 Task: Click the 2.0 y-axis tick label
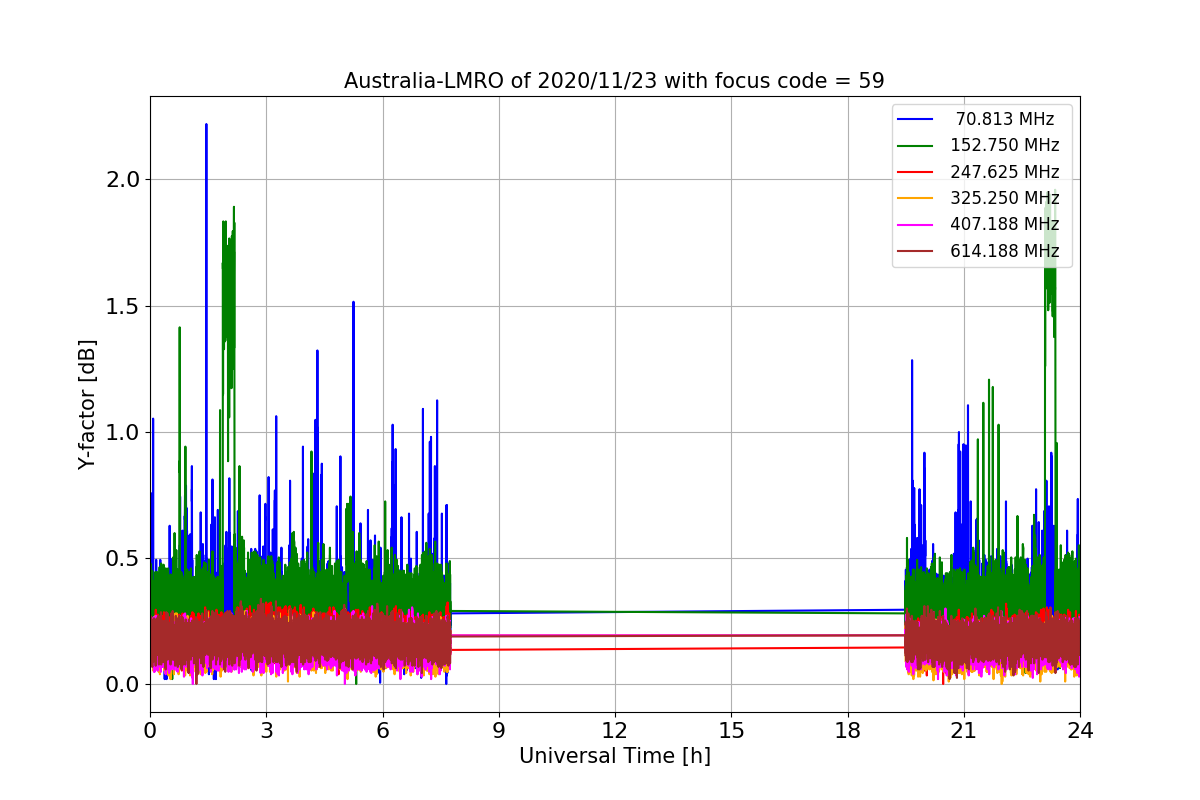pos(122,180)
